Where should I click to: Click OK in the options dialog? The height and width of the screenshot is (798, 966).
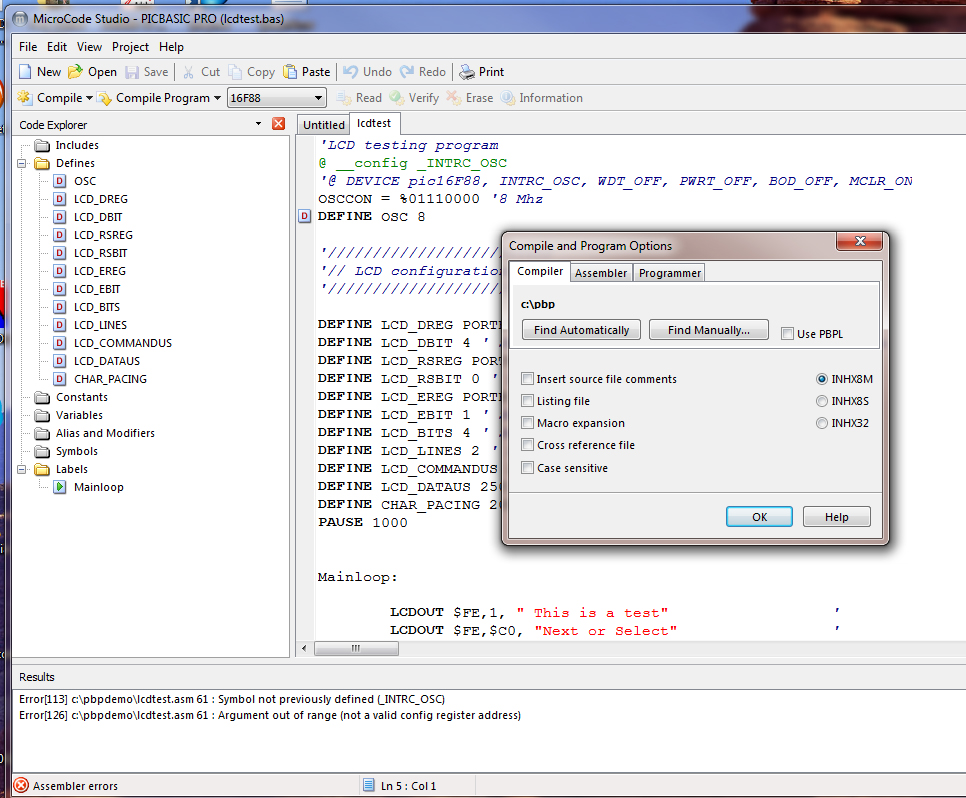759,516
